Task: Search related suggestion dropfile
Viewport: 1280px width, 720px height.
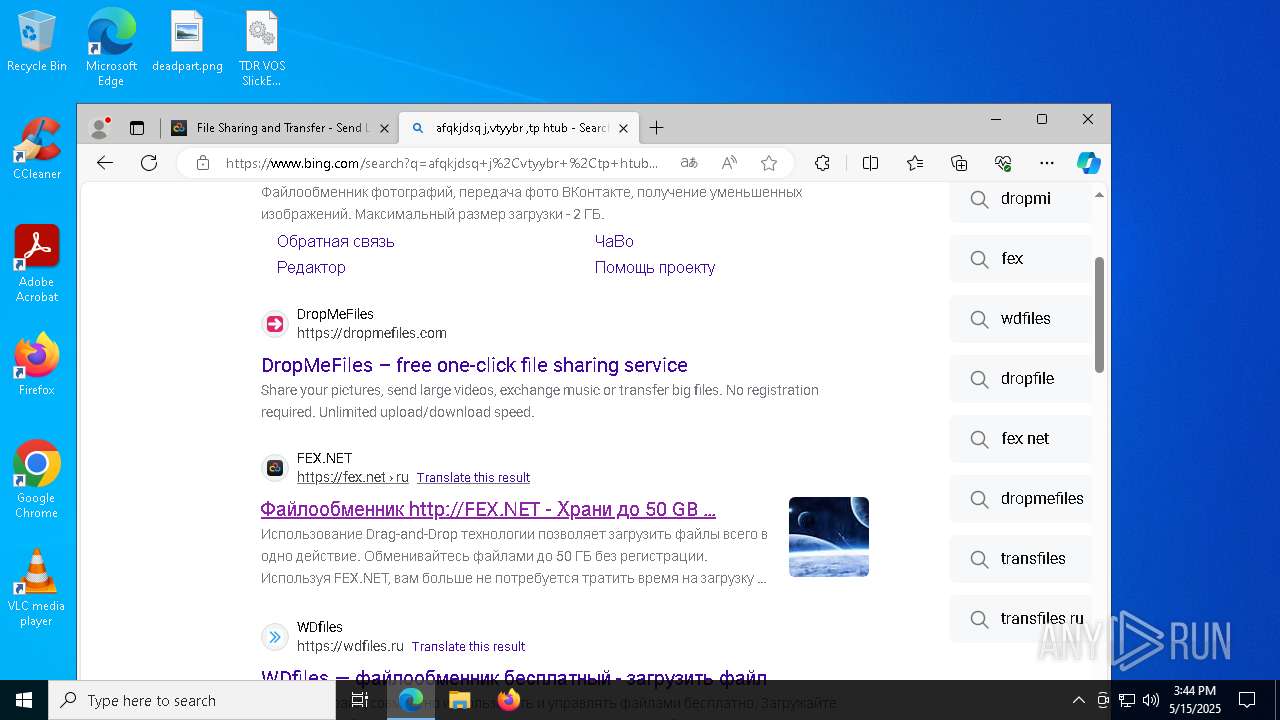Action: coord(1021,379)
